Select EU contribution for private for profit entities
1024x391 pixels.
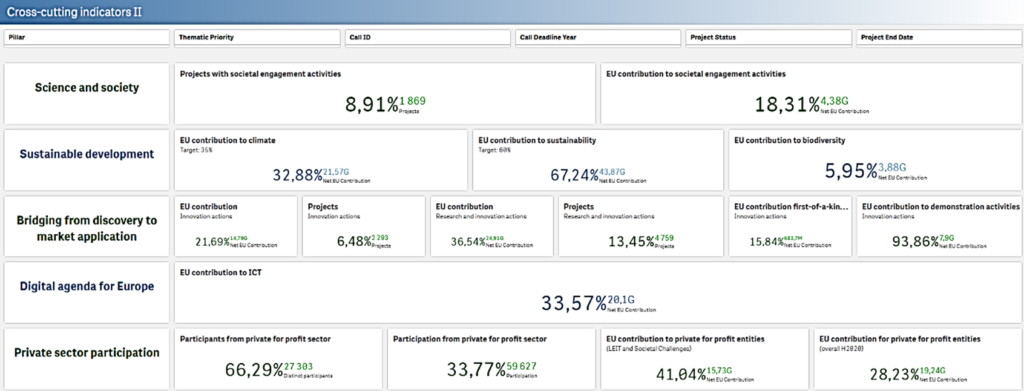tap(900, 339)
